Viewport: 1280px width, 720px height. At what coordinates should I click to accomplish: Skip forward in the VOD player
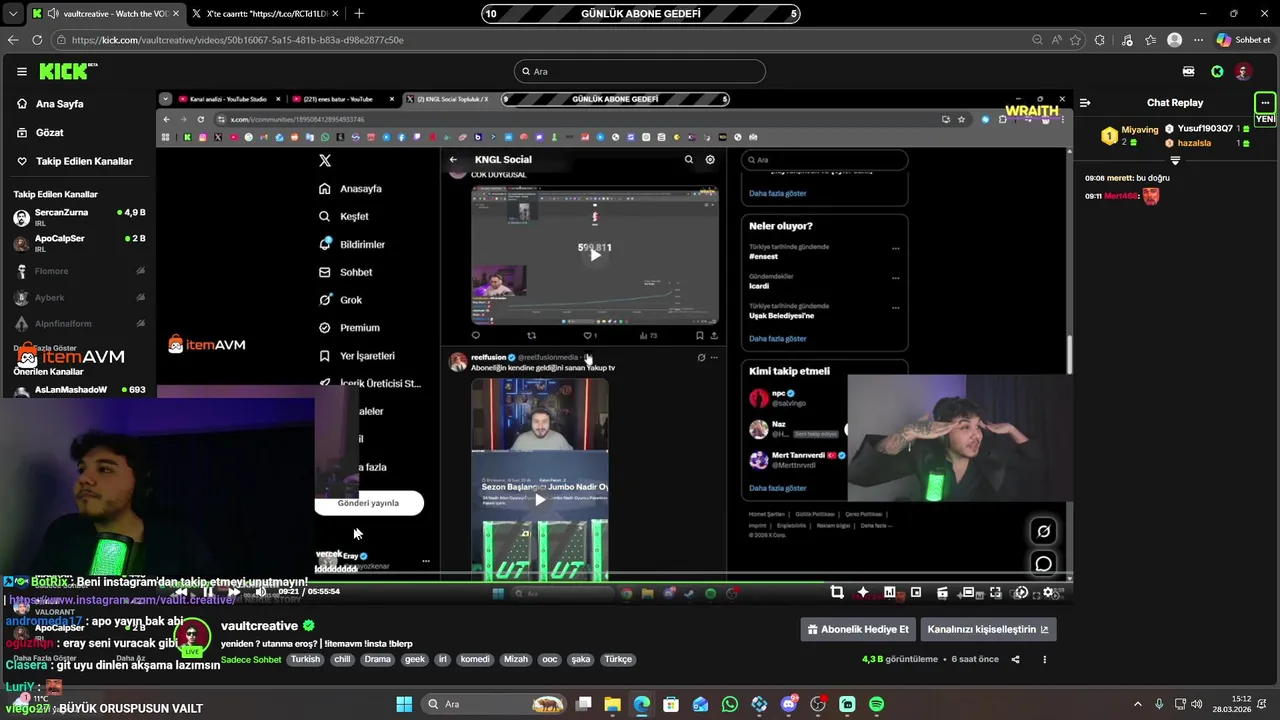234,592
